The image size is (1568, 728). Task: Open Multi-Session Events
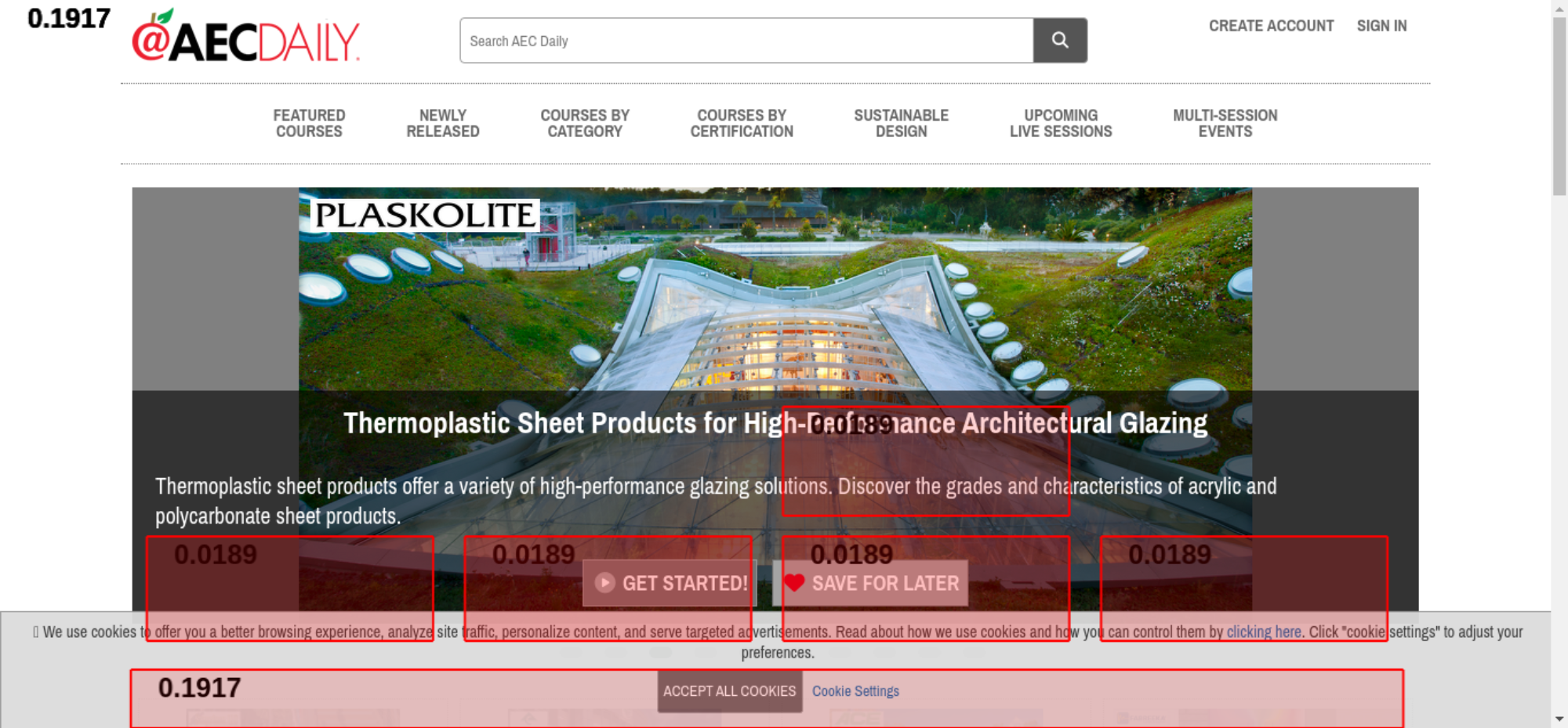pos(1225,124)
